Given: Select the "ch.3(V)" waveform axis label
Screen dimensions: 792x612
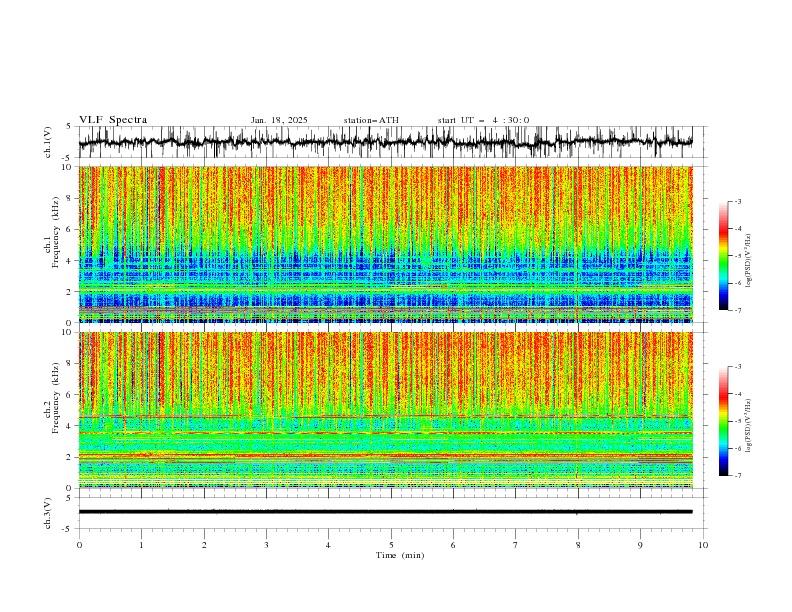Looking at the screenshot, I should click(48, 513).
